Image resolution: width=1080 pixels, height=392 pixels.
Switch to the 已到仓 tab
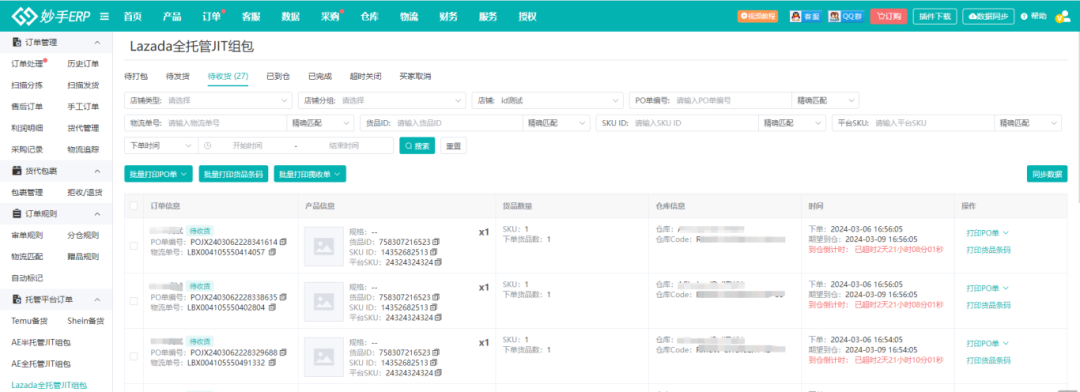point(278,76)
